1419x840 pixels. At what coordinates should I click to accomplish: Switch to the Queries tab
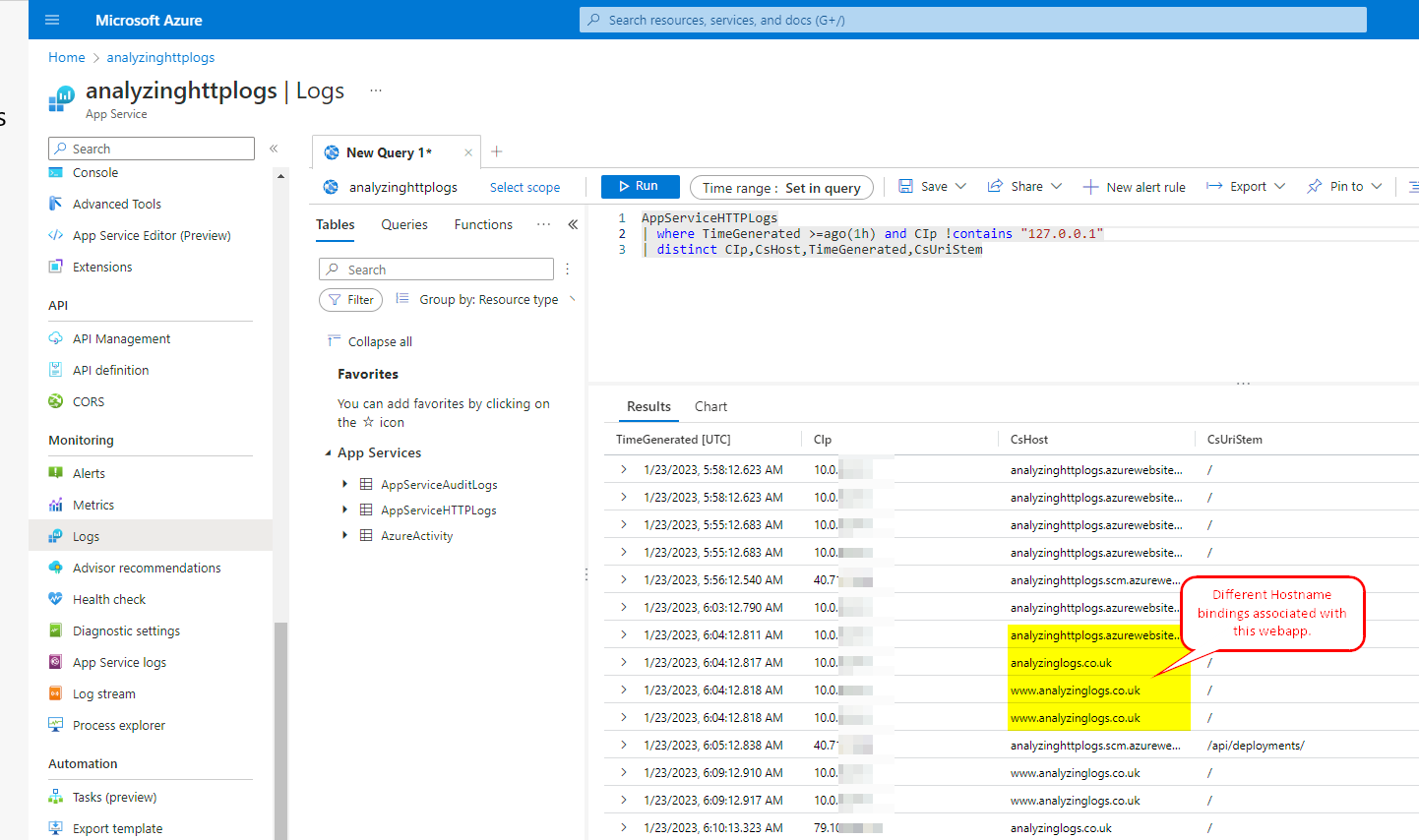coord(404,224)
